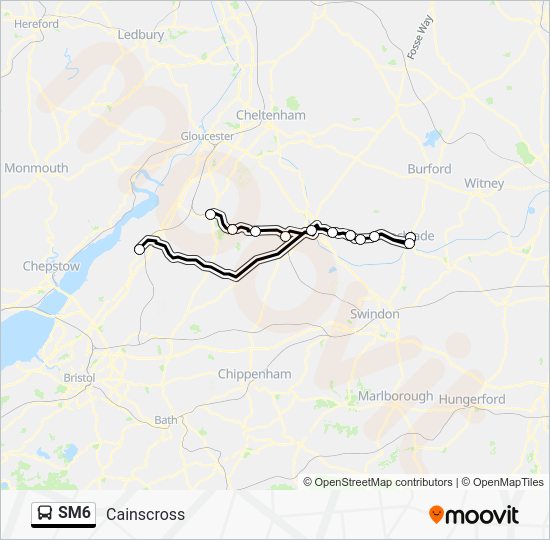Viewport: 550px width, 540px height.
Task: Click the Witney town label
Action: (484, 183)
